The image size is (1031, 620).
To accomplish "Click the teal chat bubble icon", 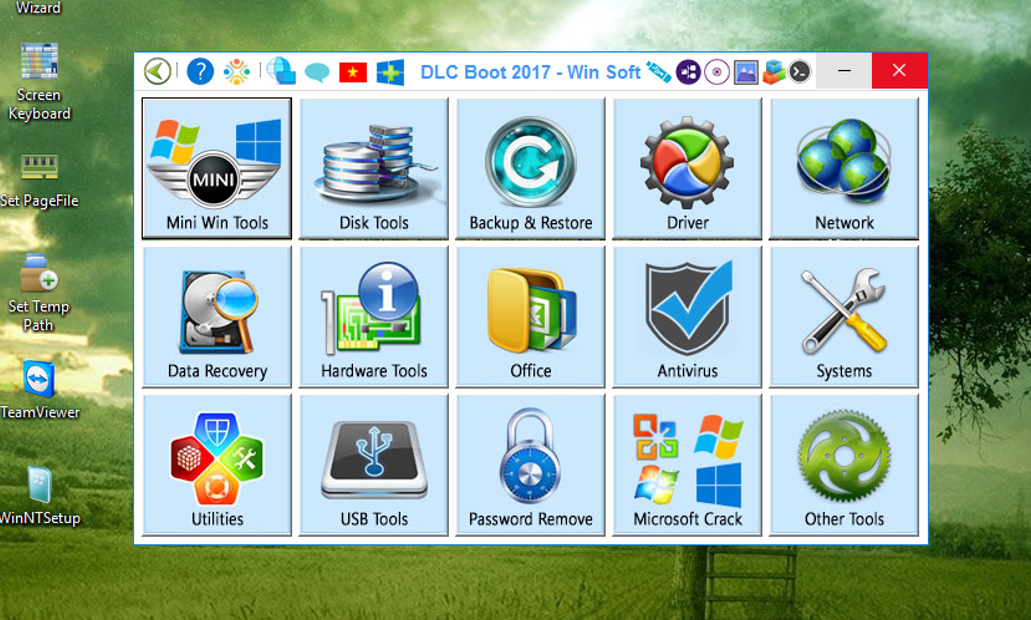I will tap(317, 72).
